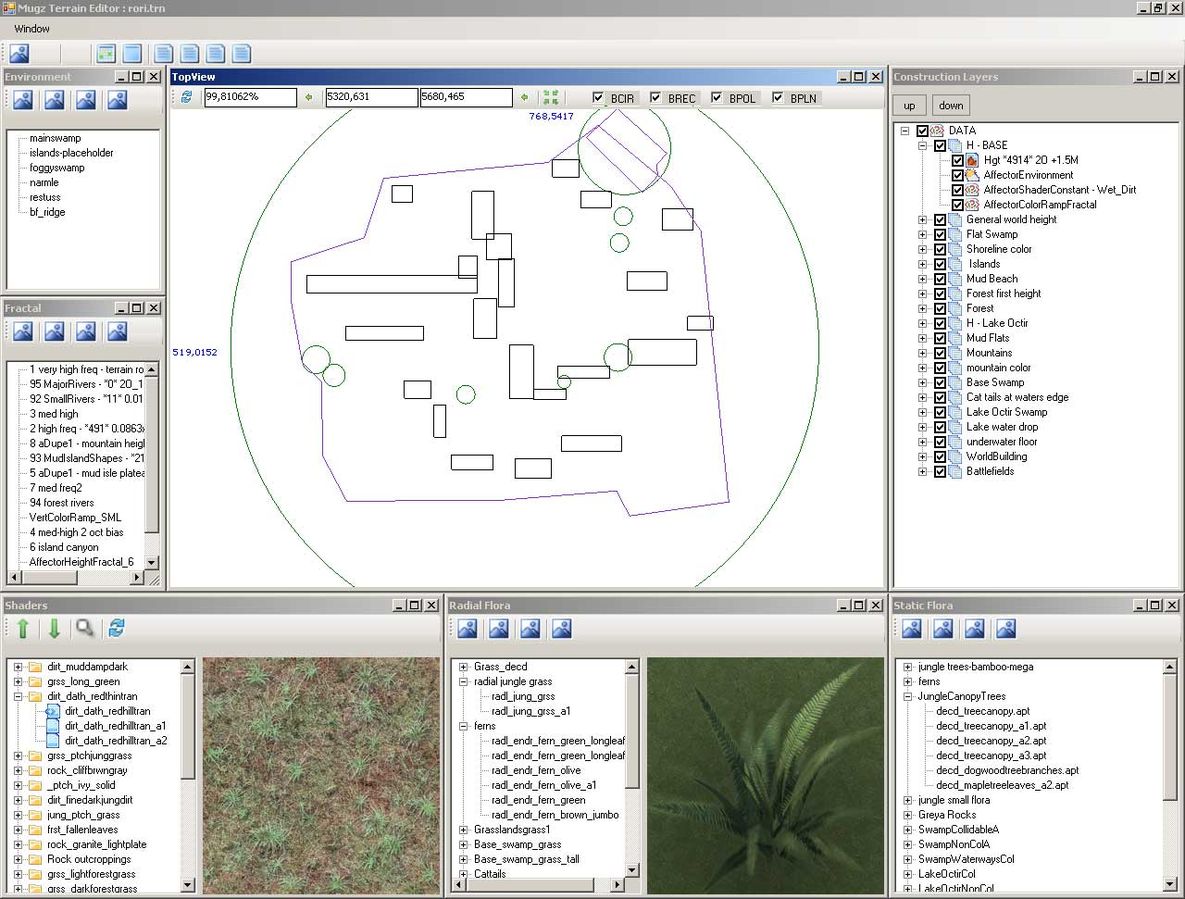Click the green down arrow in Shaders
Viewport: 1185px width, 899px height.
coord(54,628)
